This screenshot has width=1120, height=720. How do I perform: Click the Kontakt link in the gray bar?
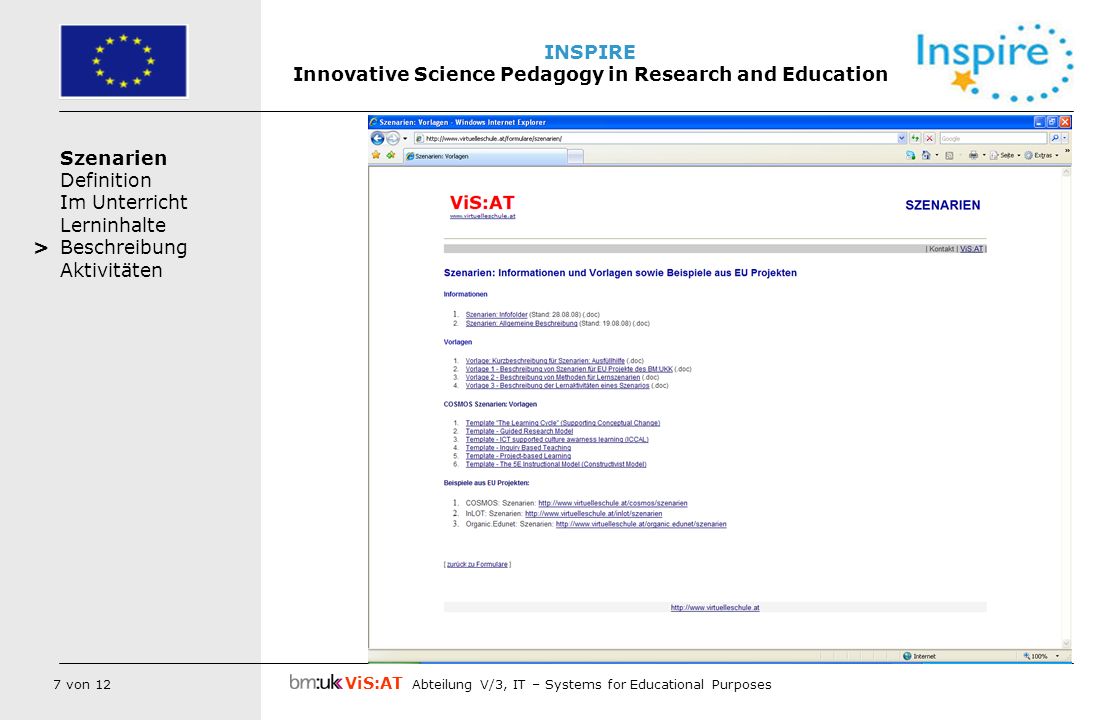[941, 249]
